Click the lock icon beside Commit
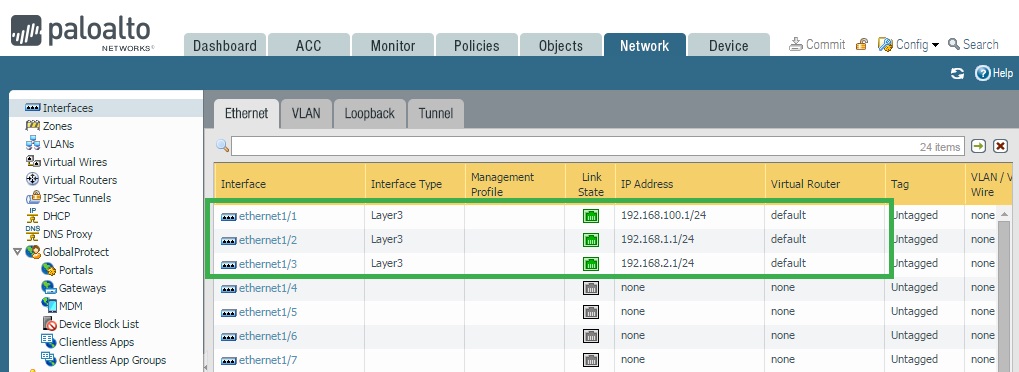The image size is (1019, 372). click(862, 45)
